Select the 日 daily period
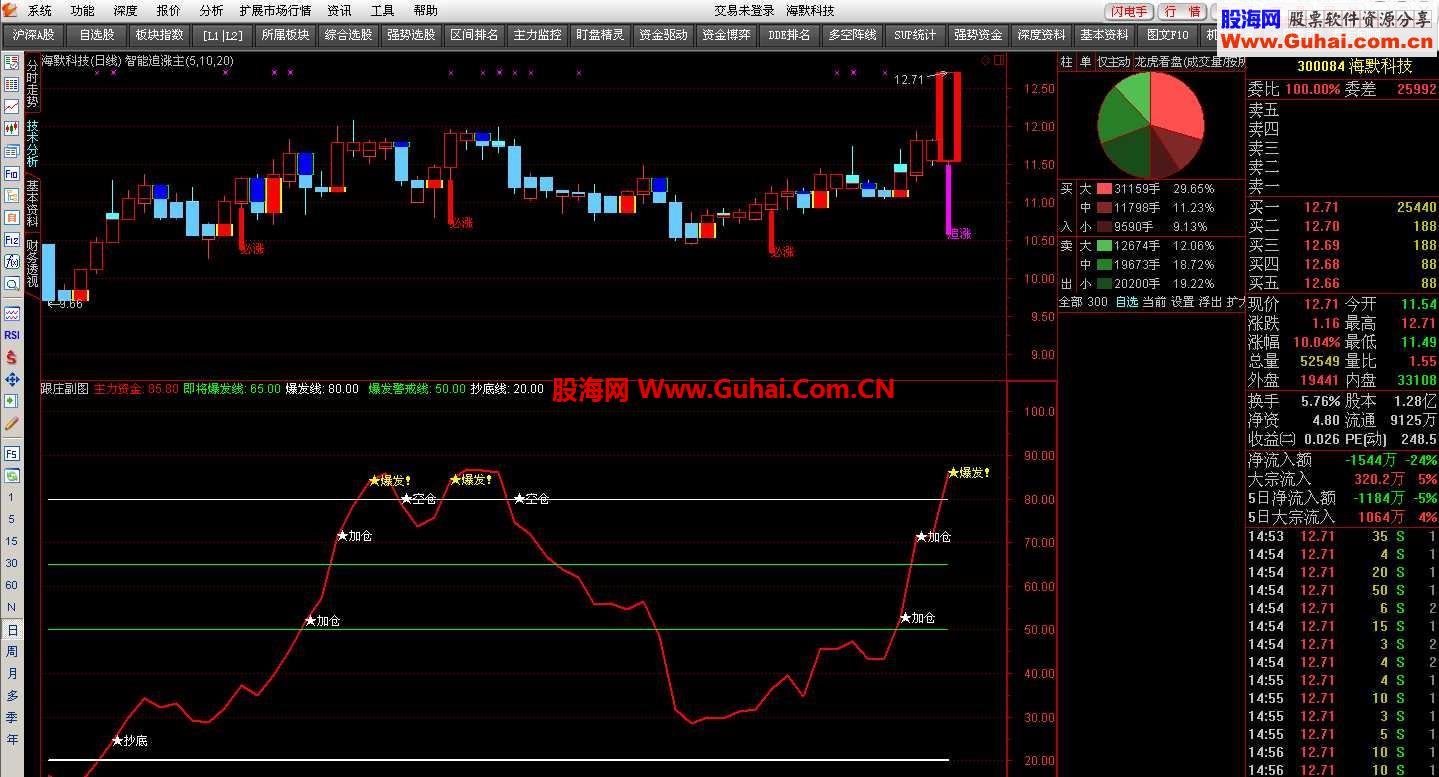The width and height of the screenshot is (1439, 777). (12, 630)
